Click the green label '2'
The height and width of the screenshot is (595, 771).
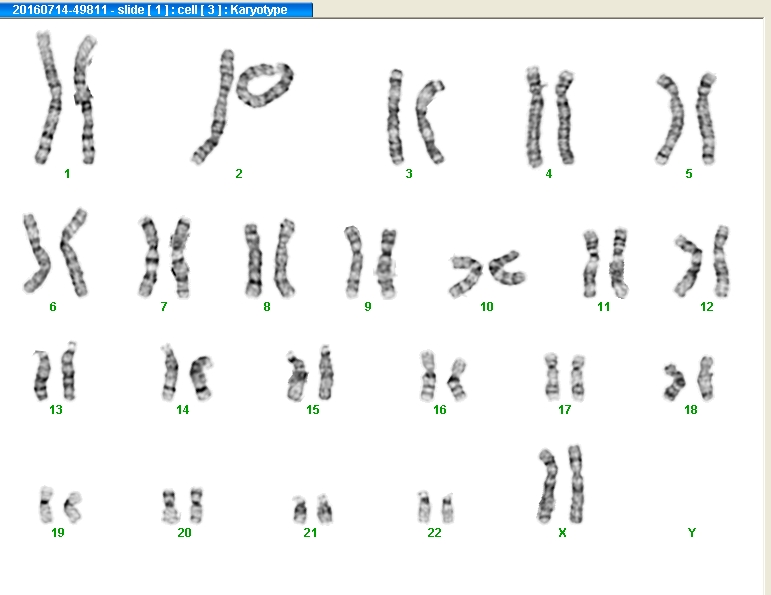coord(239,174)
